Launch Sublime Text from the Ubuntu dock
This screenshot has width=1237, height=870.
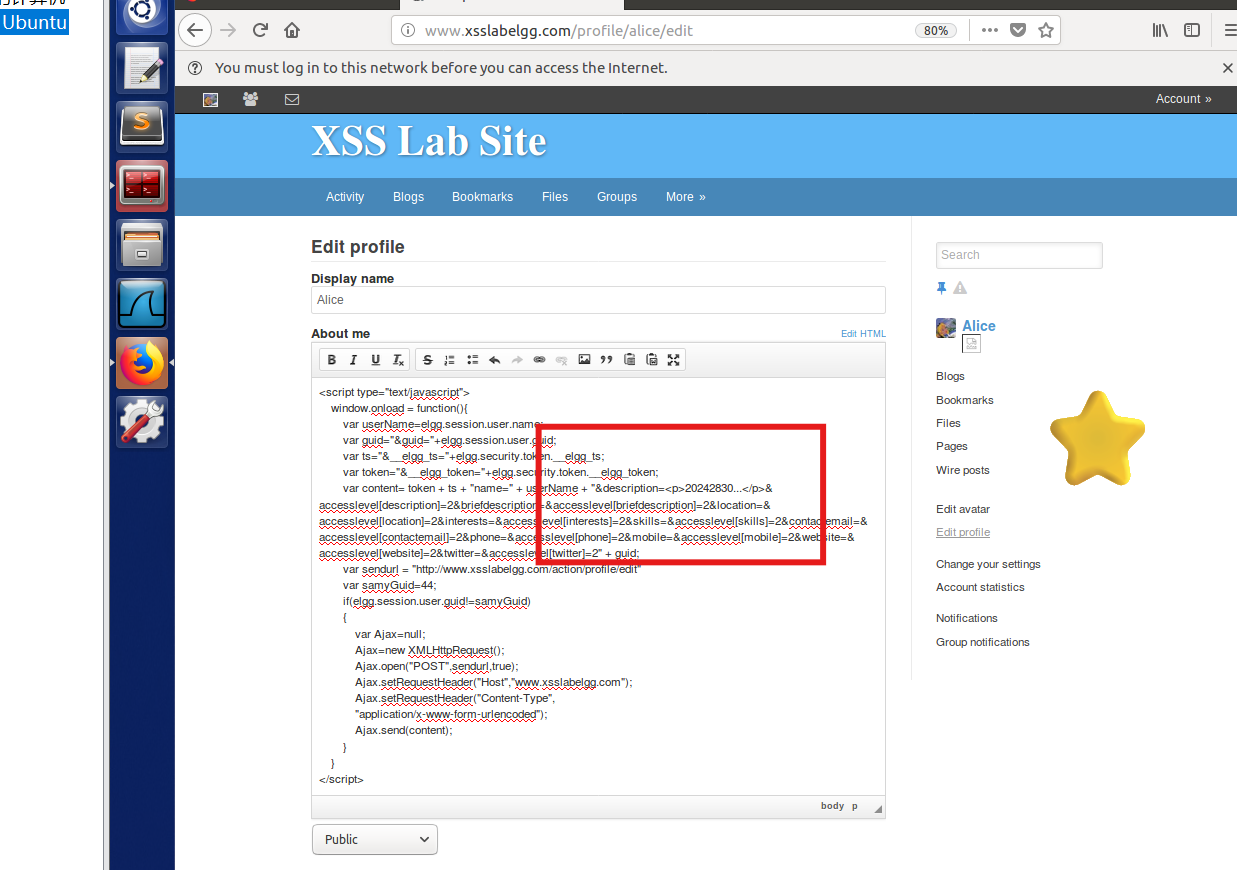142,126
